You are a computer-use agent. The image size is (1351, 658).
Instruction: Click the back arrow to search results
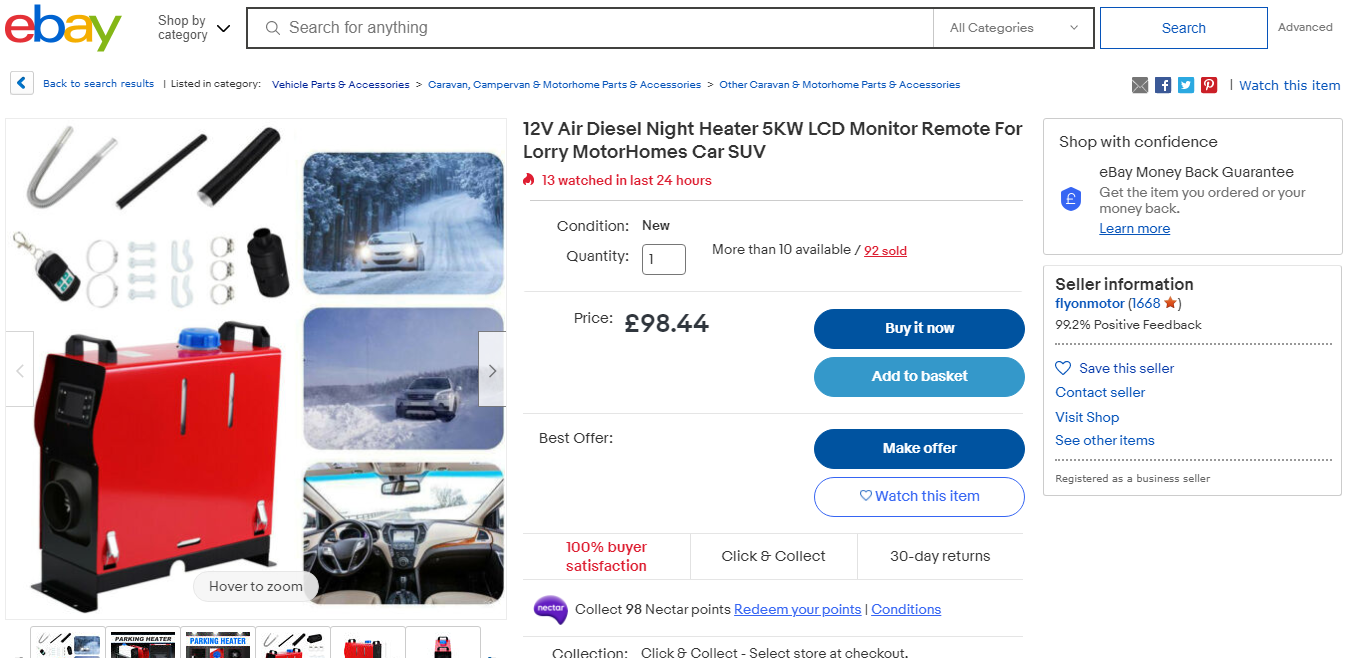(x=22, y=84)
